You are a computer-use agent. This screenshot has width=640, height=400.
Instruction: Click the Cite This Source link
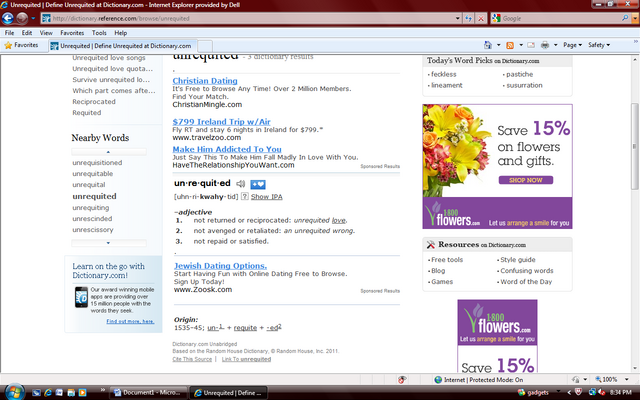(x=192, y=359)
